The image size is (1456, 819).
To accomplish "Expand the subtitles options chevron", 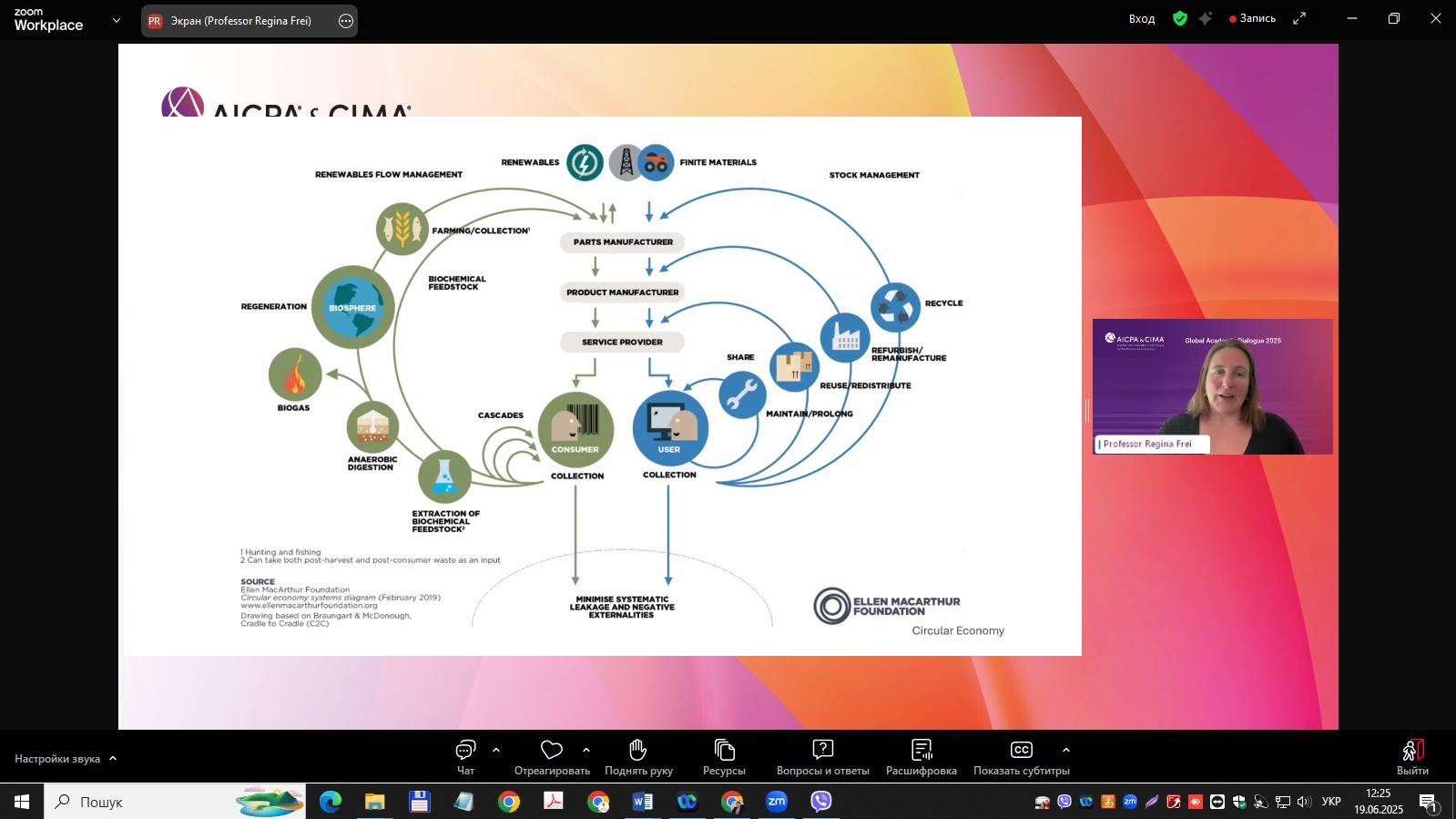I will click(x=1065, y=750).
